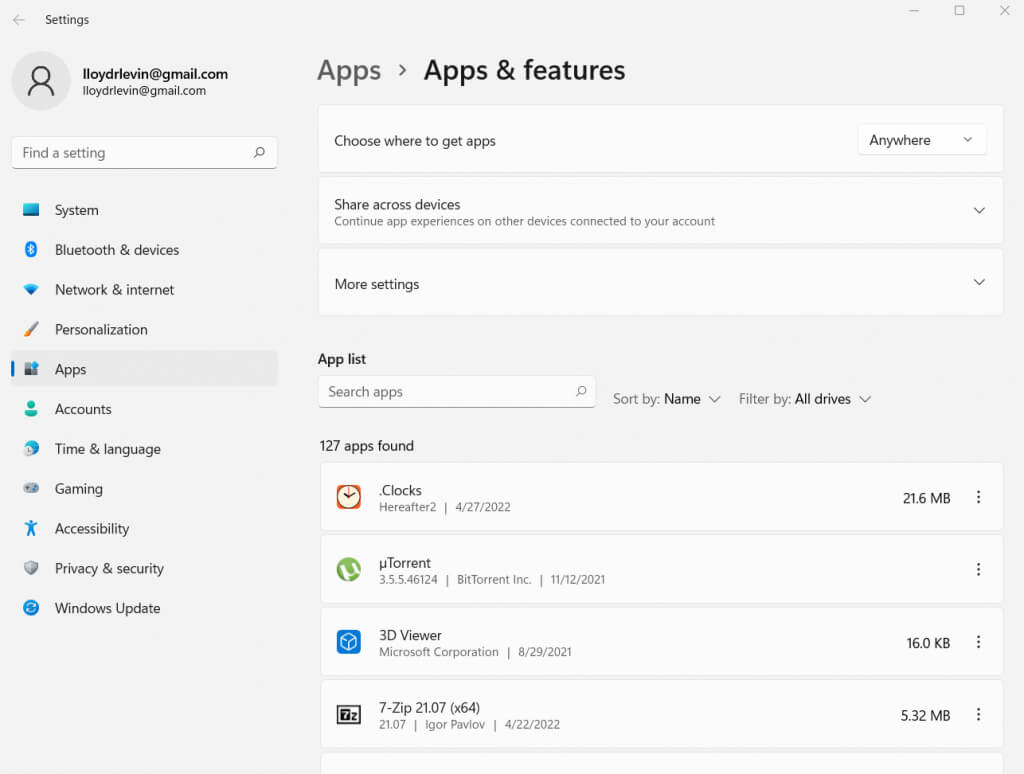
Task: Click the user profile avatar
Action: (40, 81)
